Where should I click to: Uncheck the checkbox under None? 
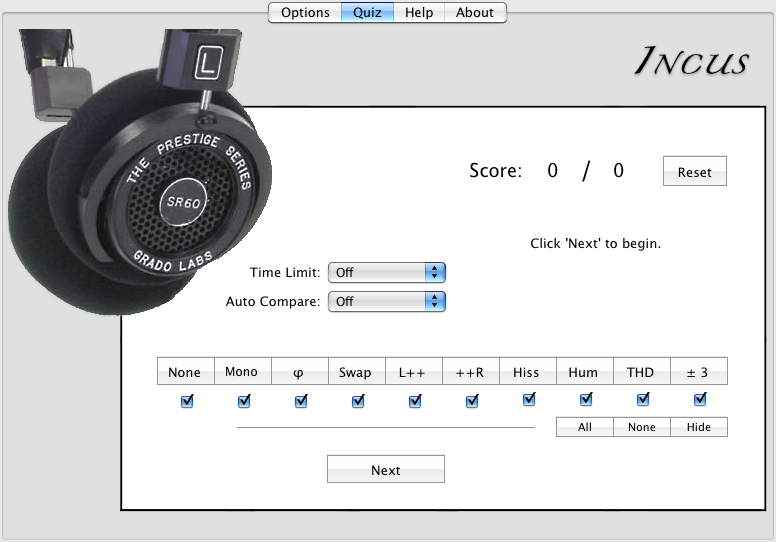(187, 401)
